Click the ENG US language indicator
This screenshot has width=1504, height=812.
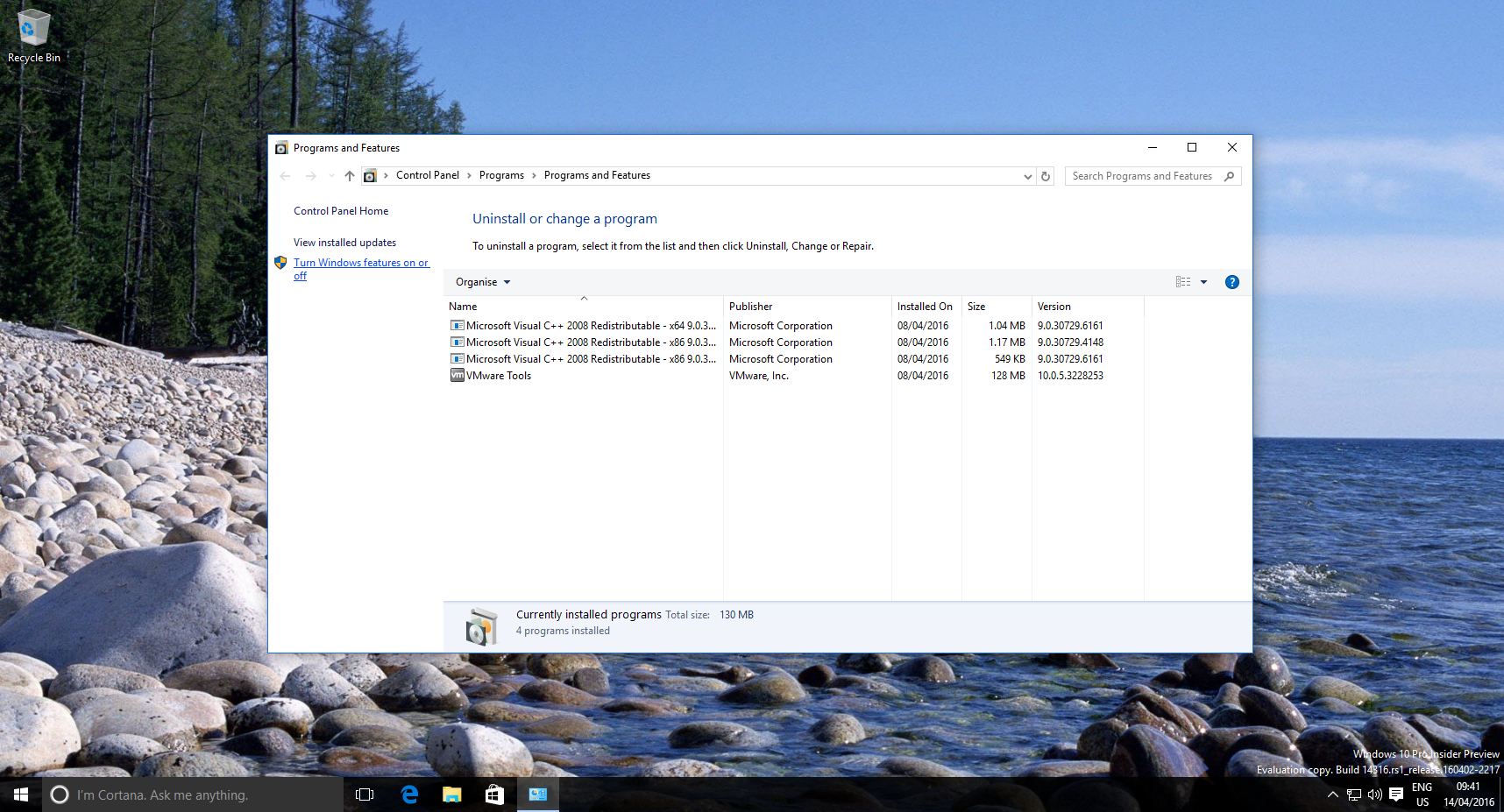(x=1422, y=794)
